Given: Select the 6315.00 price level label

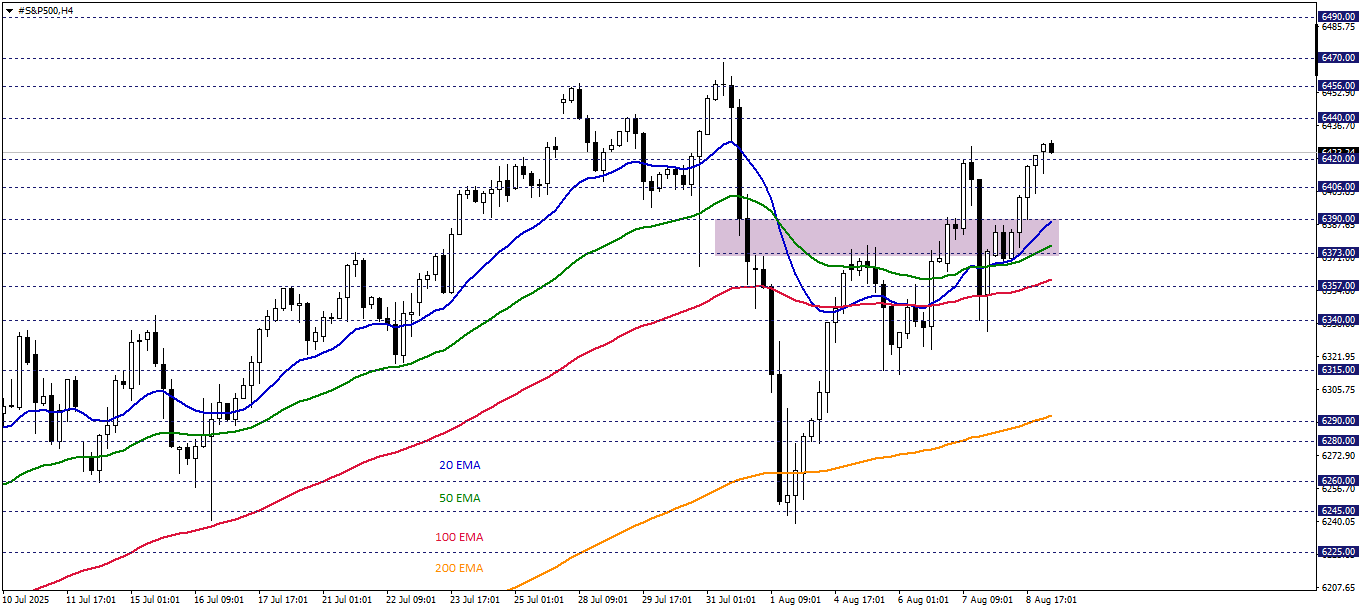Looking at the screenshot, I should (x=1338, y=370).
